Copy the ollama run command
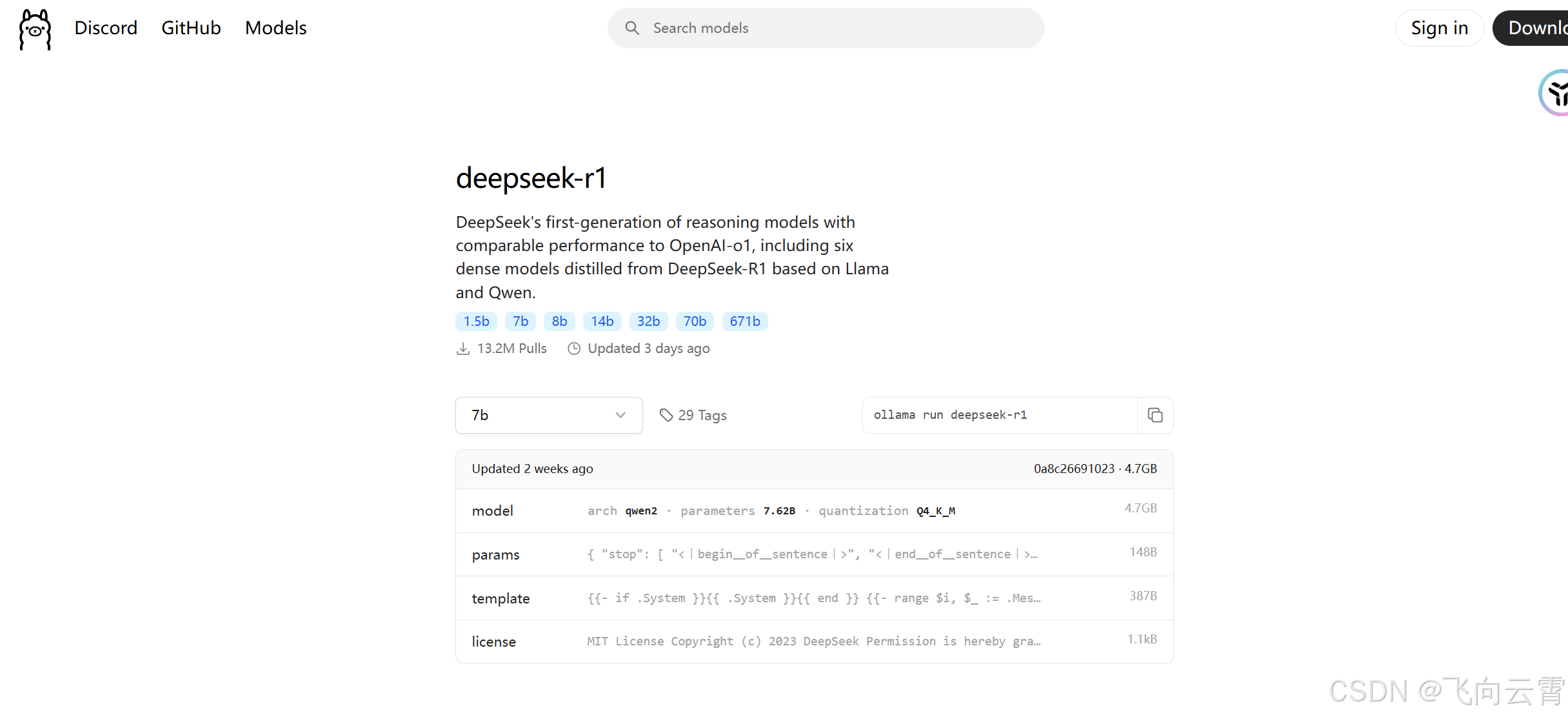The width and height of the screenshot is (1568, 717). (x=1155, y=415)
